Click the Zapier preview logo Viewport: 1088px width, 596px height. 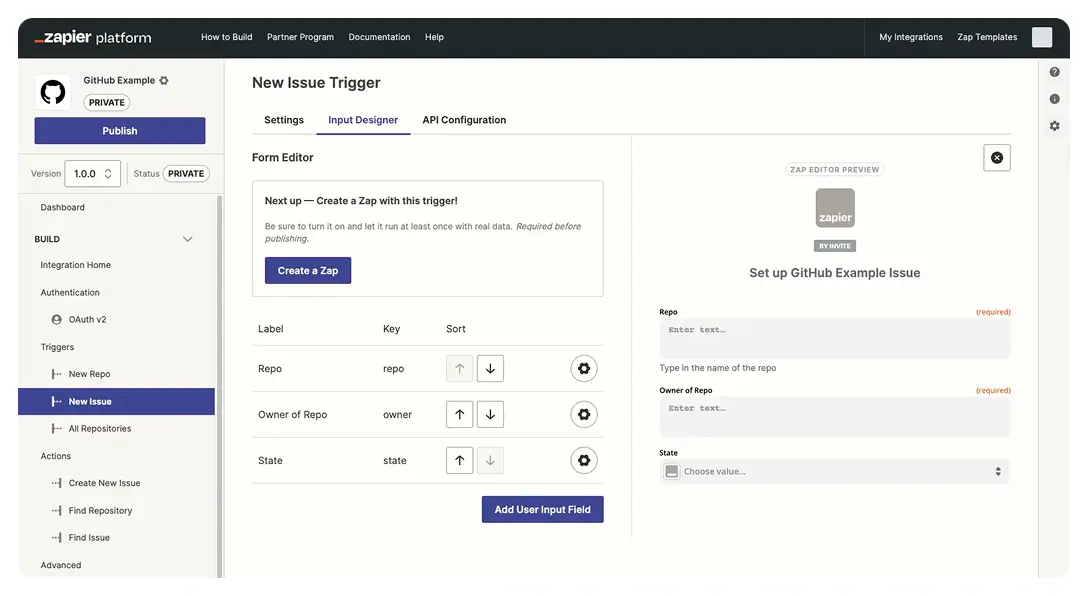point(835,207)
